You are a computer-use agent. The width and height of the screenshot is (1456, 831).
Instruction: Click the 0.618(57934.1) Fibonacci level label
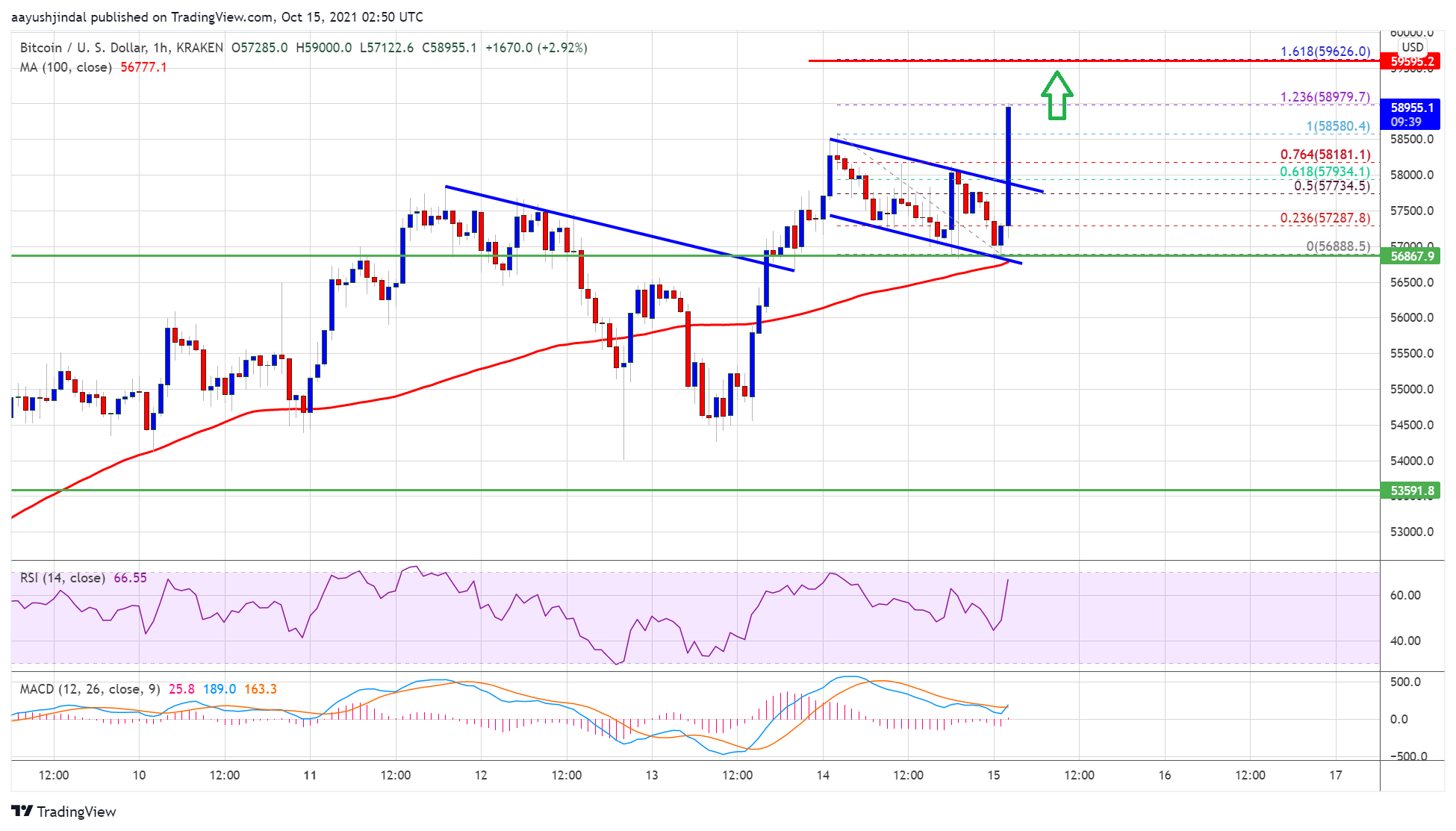pos(1325,172)
